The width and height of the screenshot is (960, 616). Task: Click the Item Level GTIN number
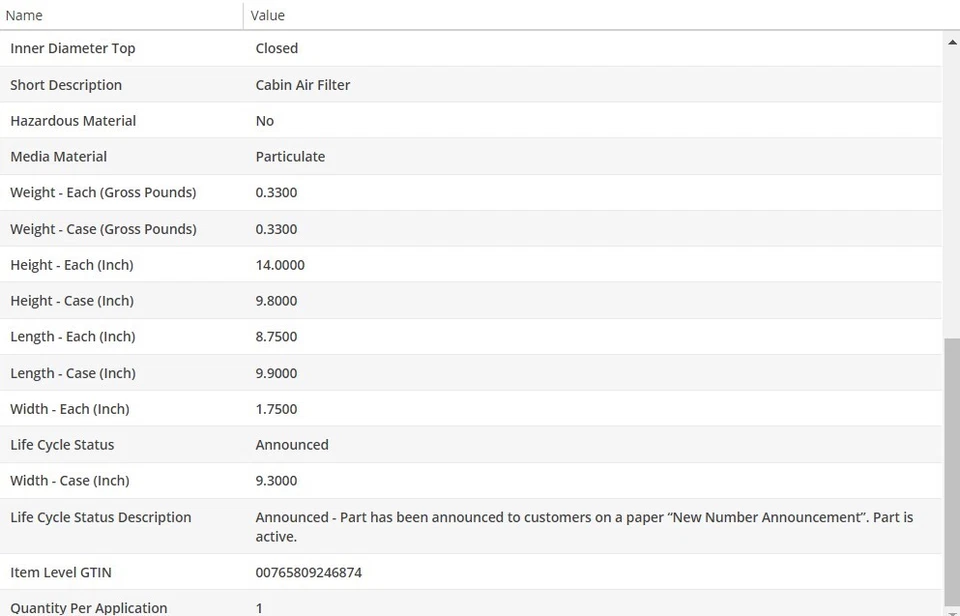pyautogui.click(x=309, y=573)
